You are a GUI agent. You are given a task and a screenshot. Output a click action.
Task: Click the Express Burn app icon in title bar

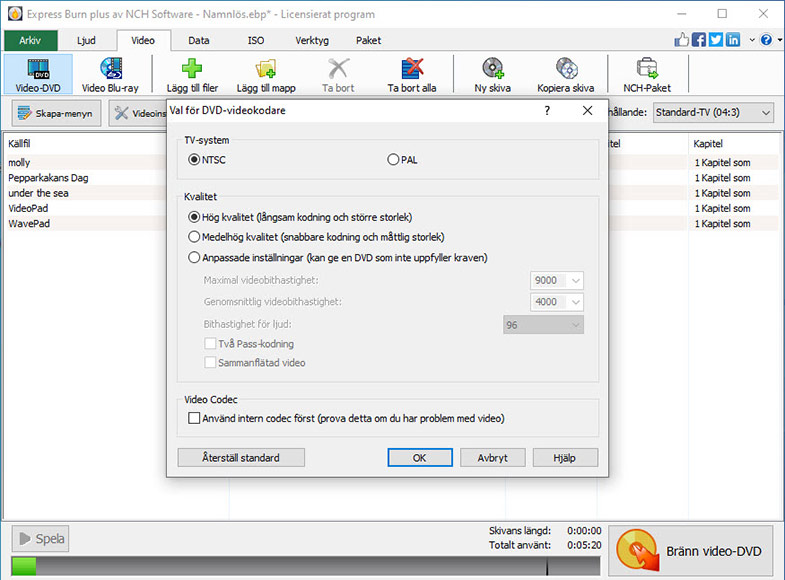pyautogui.click(x=15, y=14)
